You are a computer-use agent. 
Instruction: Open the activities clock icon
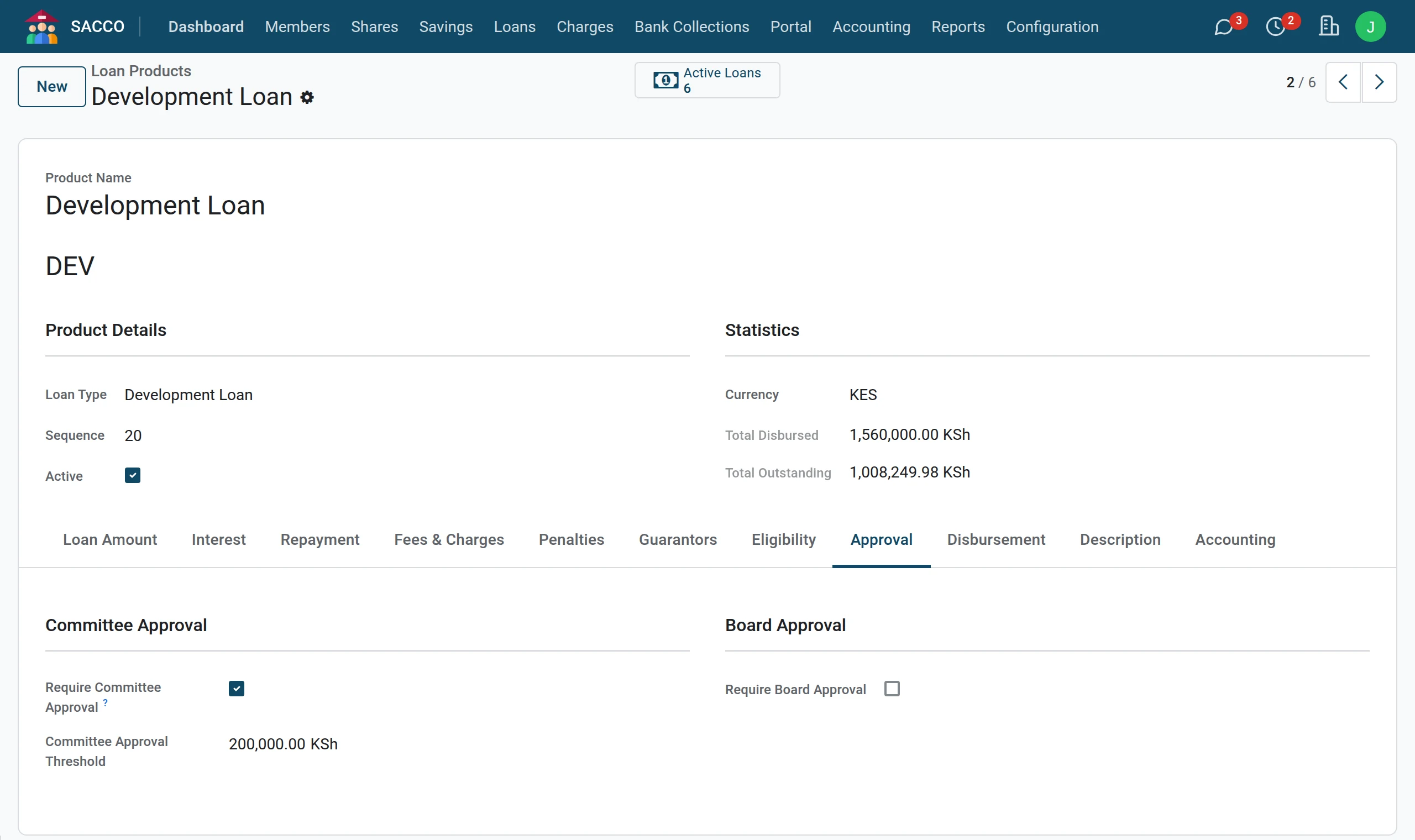1275,27
